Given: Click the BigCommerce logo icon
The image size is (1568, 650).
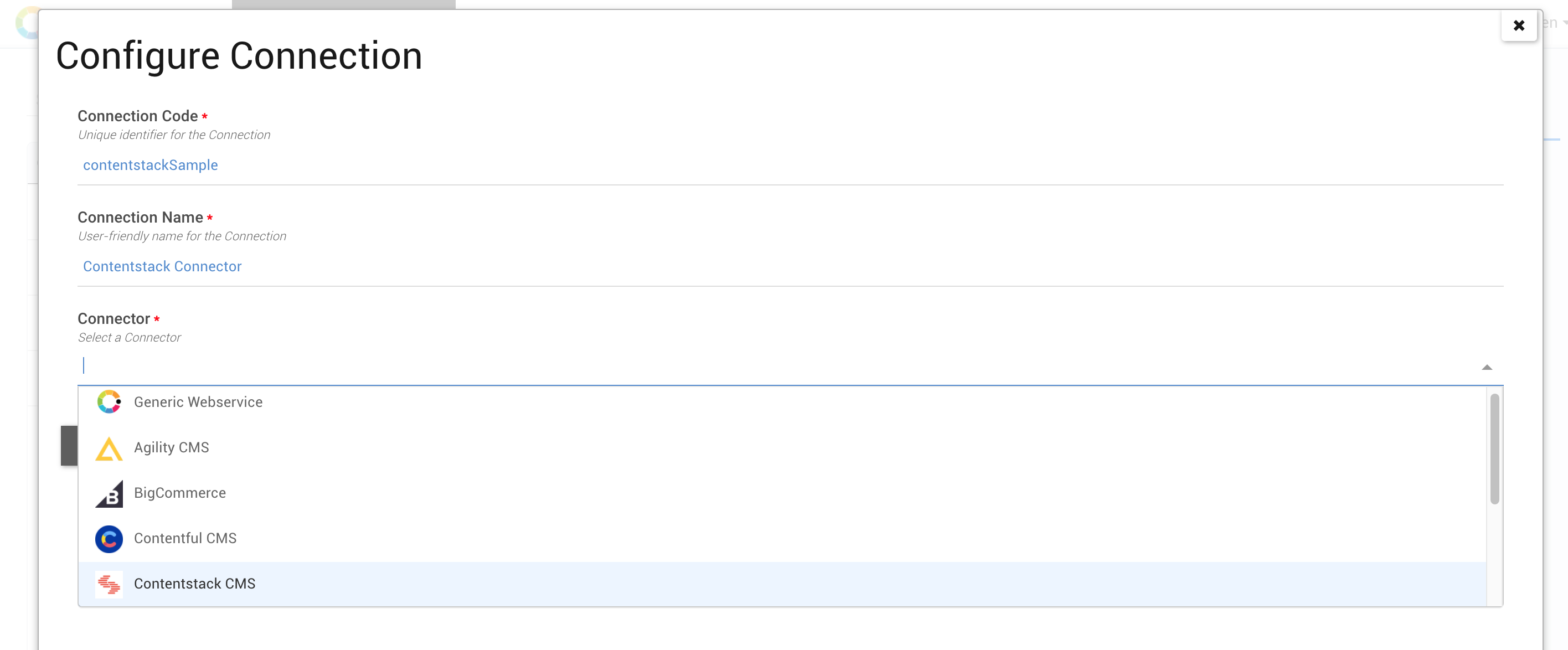Looking at the screenshot, I should coord(109,493).
